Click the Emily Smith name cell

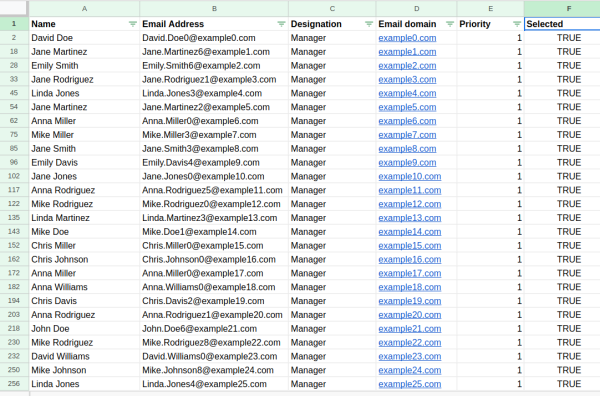click(x=84, y=65)
